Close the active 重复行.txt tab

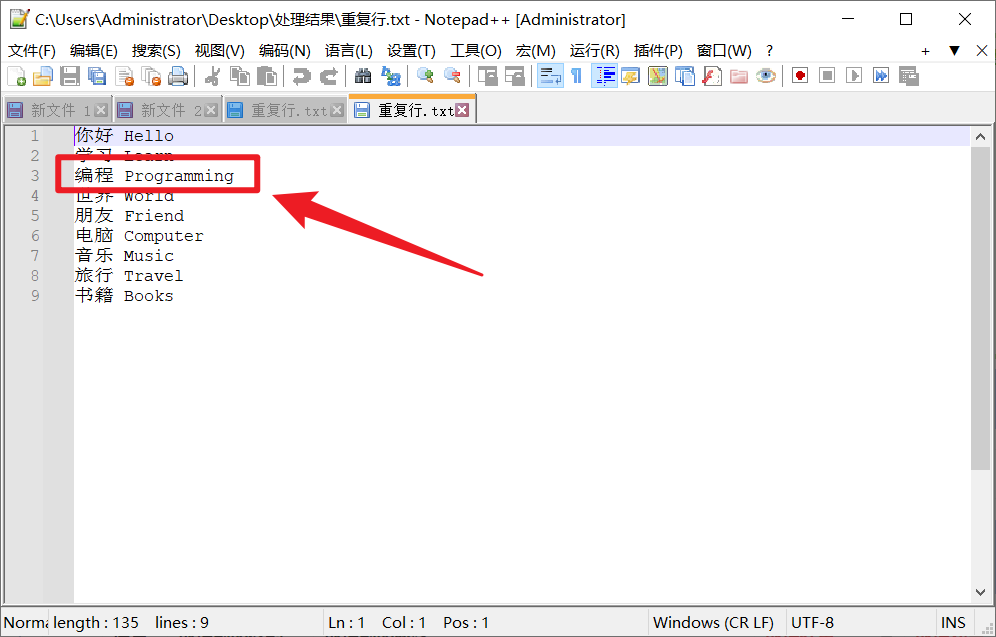pyautogui.click(x=462, y=111)
